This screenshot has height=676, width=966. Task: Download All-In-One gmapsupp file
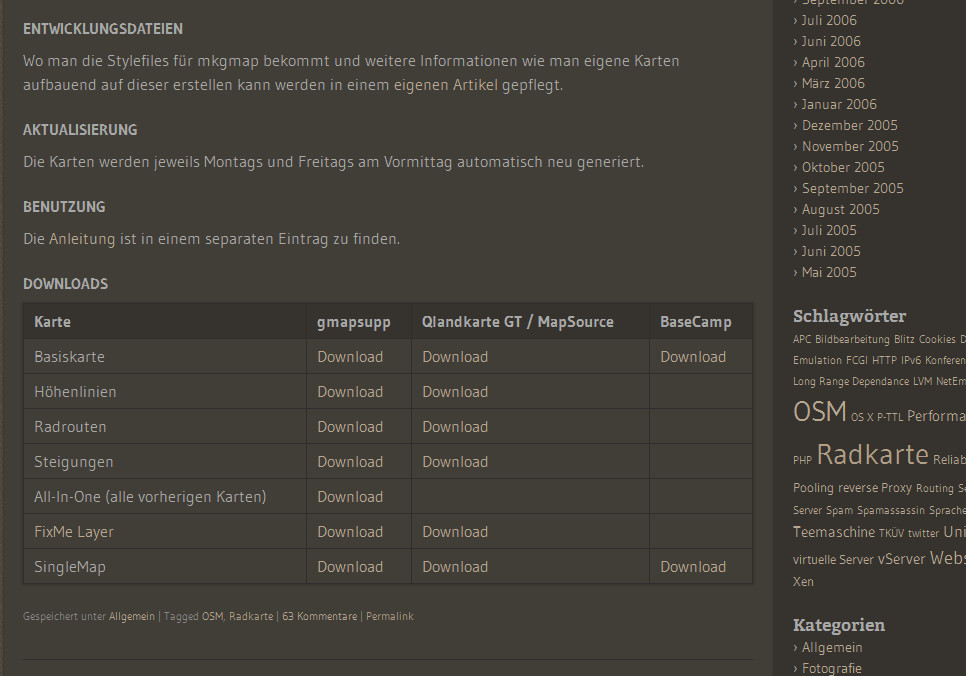350,497
